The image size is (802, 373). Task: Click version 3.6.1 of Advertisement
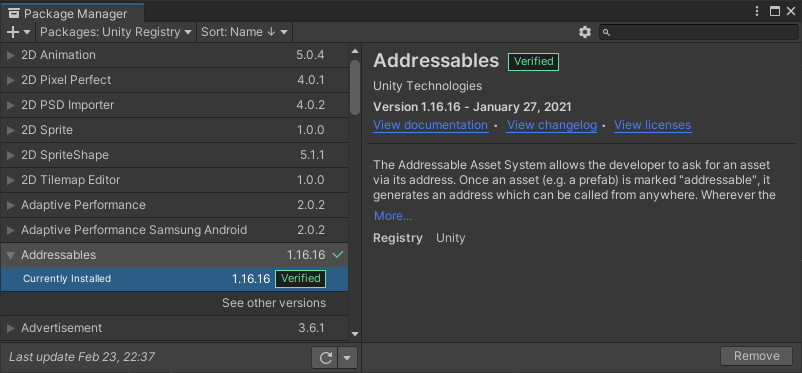[x=311, y=328]
